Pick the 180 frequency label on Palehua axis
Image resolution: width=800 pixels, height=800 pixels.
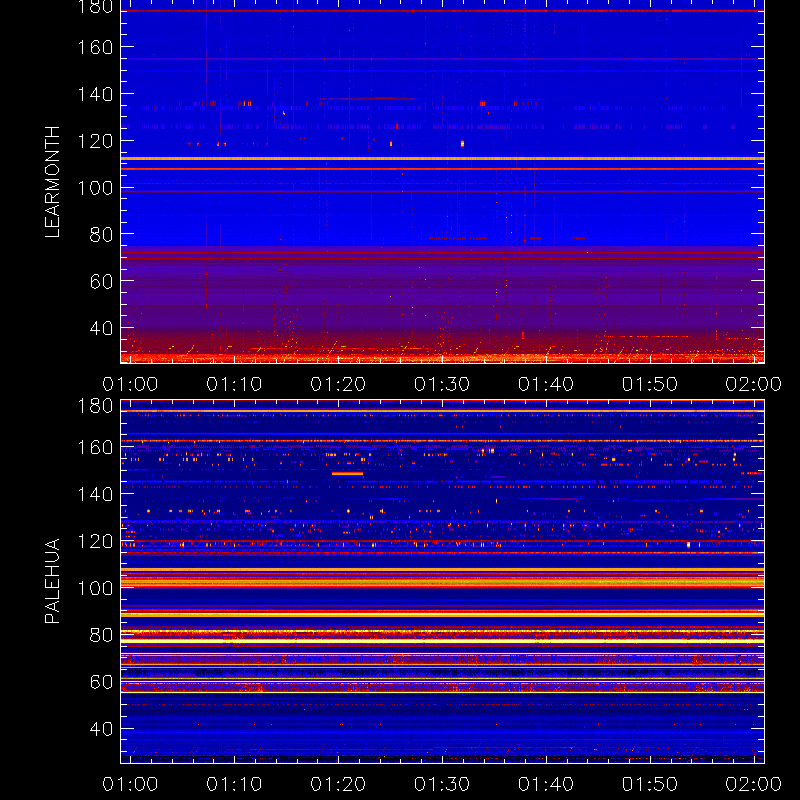pyautogui.click(x=95, y=406)
